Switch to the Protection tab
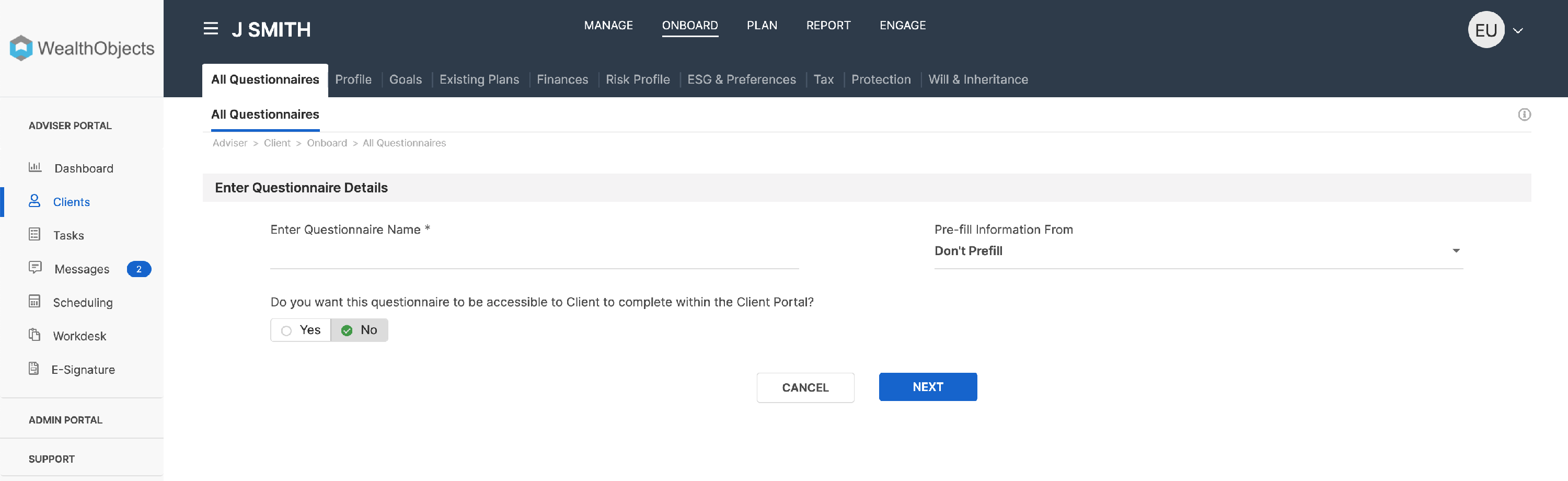This screenshot has width=1568, height=481. [881, 80]
